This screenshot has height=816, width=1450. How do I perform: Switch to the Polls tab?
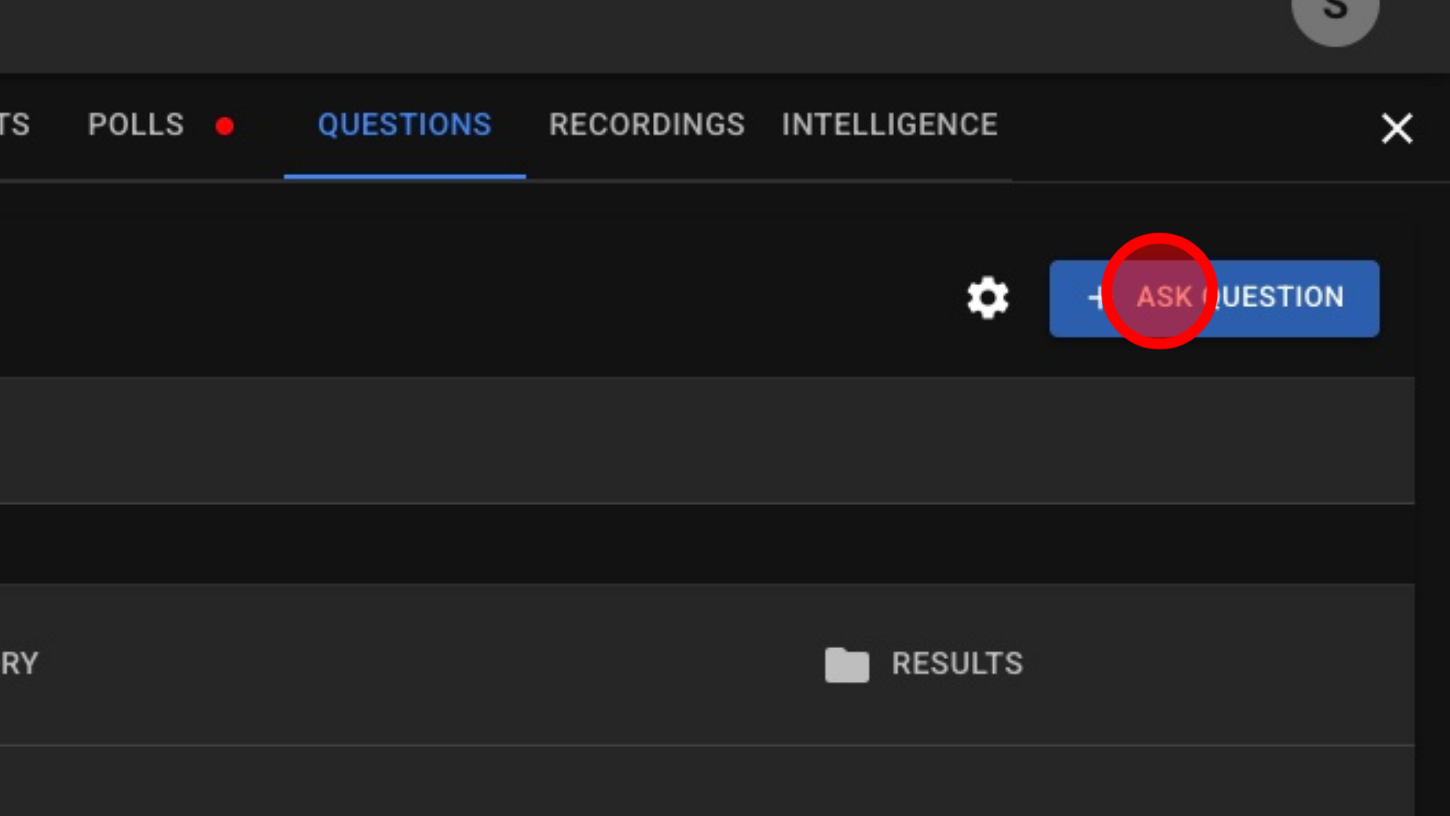tap(136, 125)
